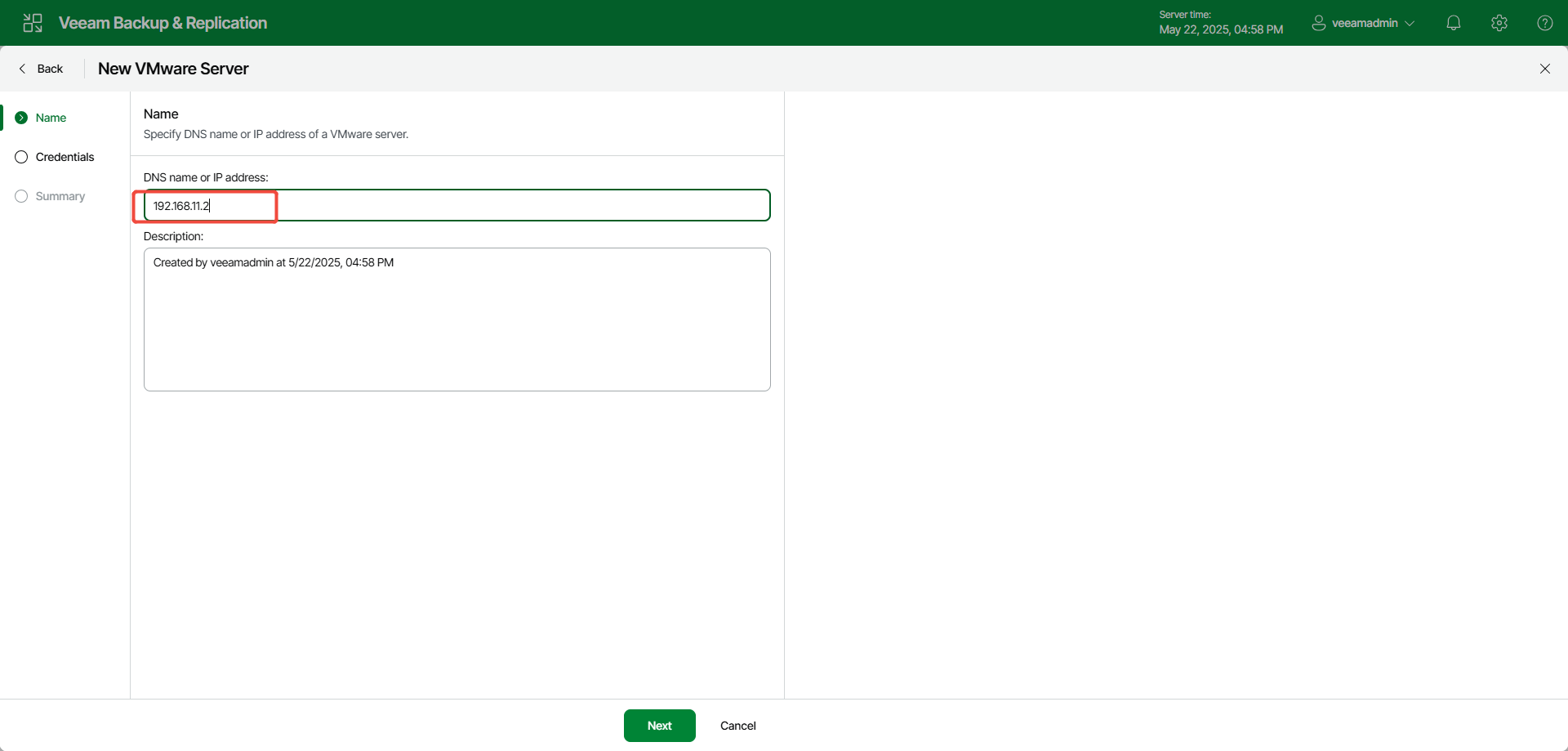The image size is (1568, 751).
Task: Go back using the Back button
Action: click(x=41, y=69)
